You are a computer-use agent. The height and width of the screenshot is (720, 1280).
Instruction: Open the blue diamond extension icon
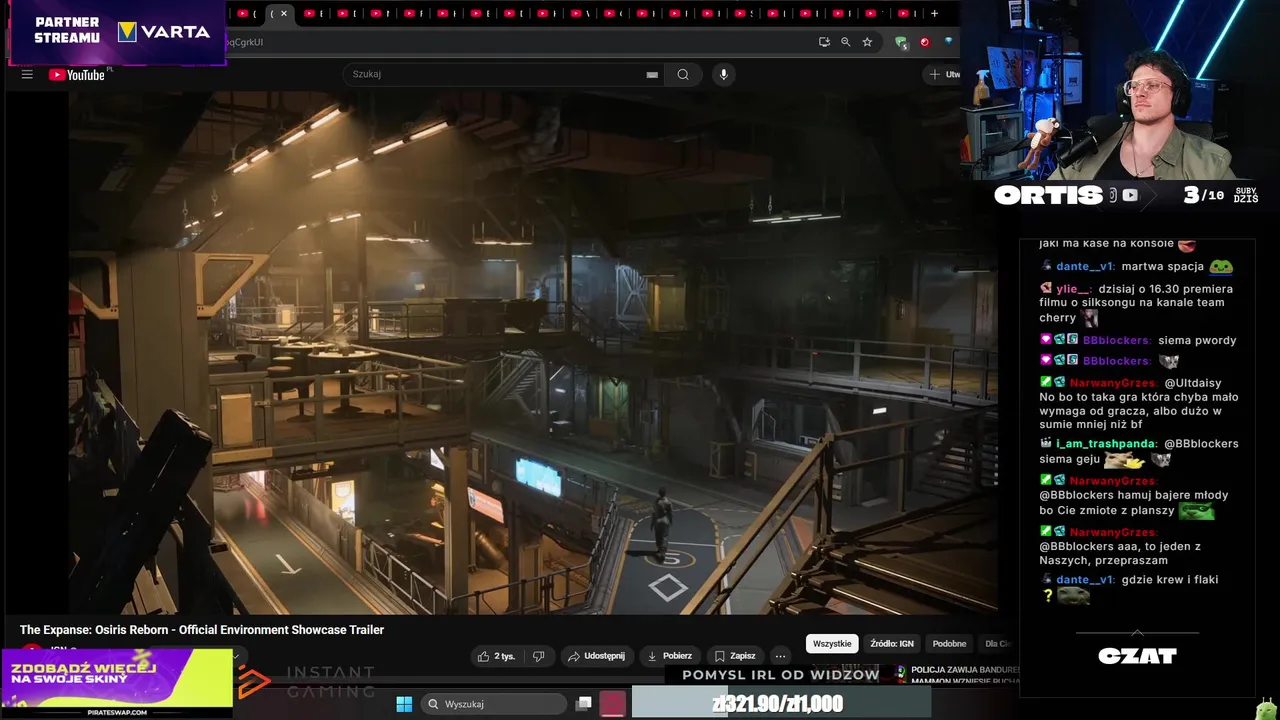pyautogui.click(x=948, y=42)
